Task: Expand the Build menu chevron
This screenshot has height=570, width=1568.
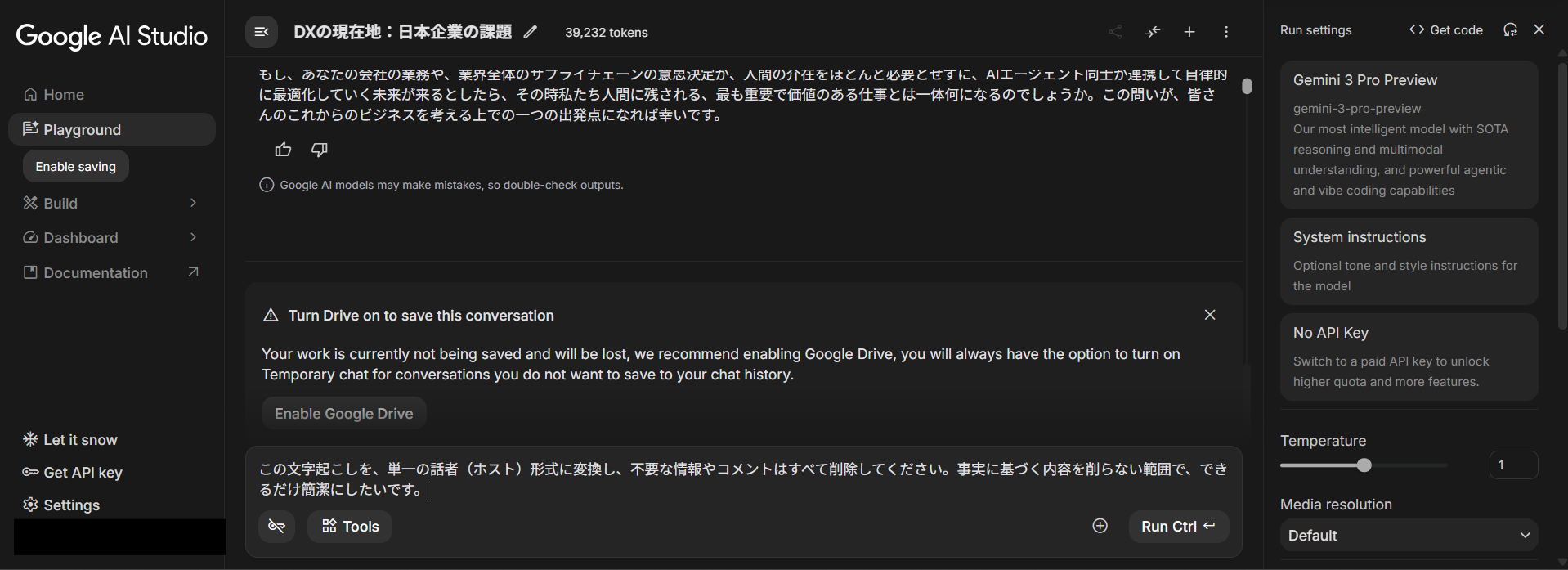Action: 193,203
